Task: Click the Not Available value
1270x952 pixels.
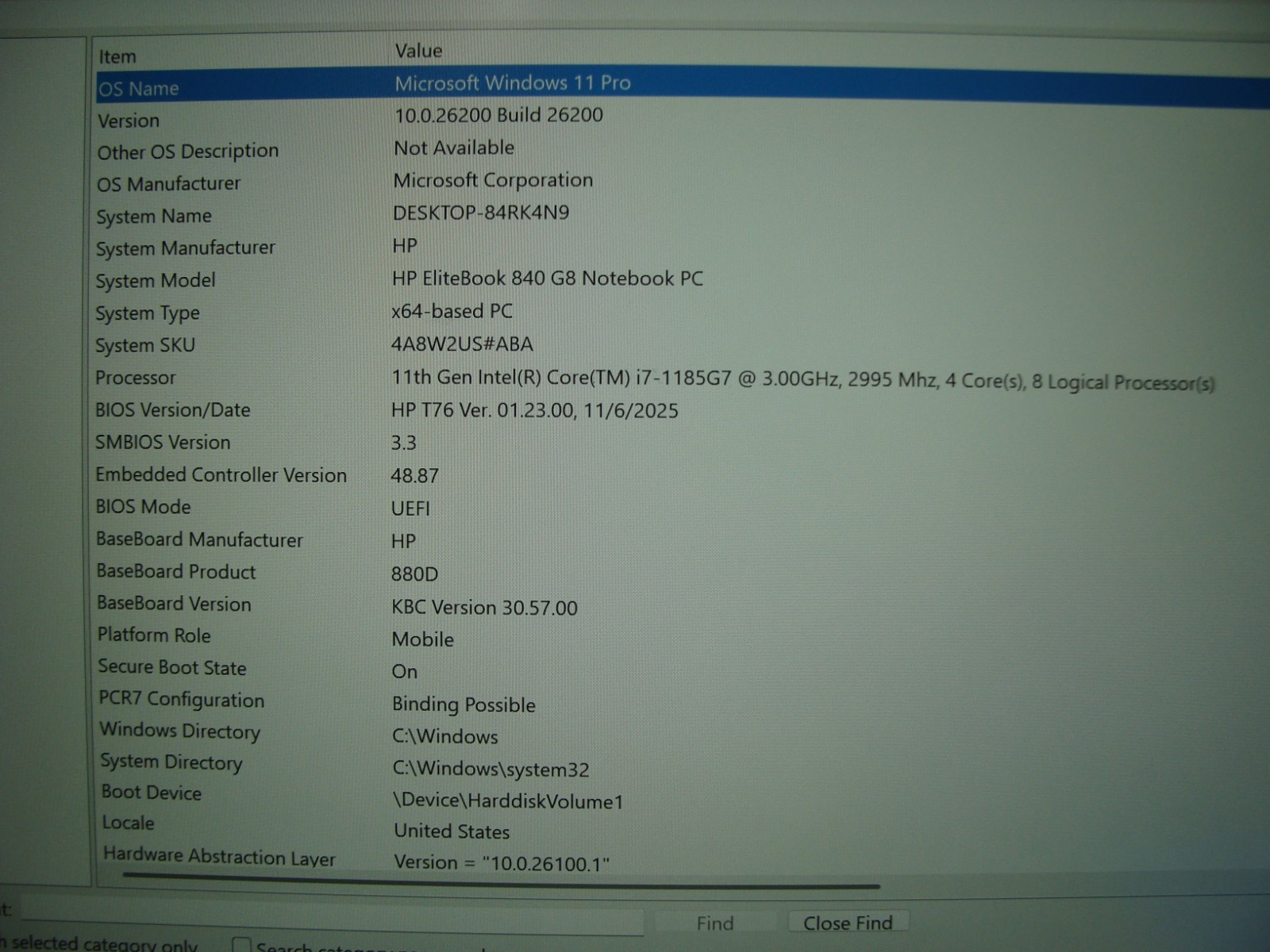Action: 454,148
